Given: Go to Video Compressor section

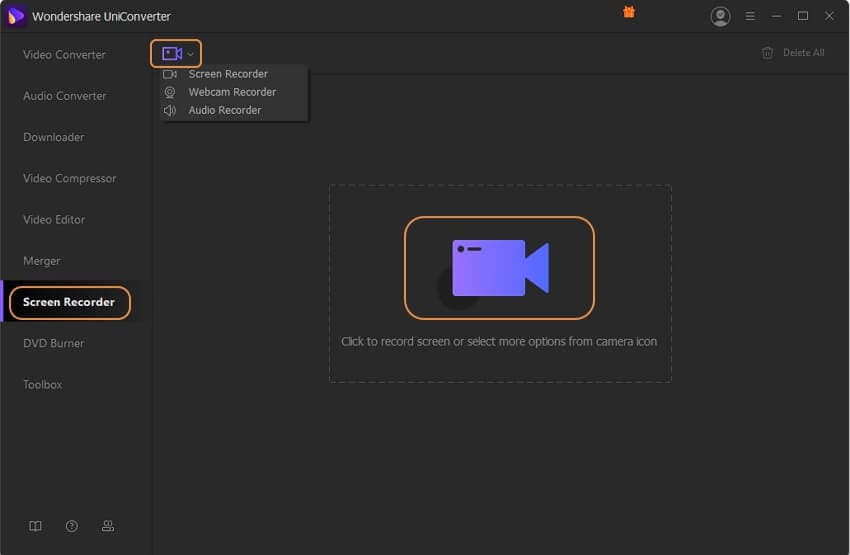Looking at the screenshot, I should [x=69, y=178].
